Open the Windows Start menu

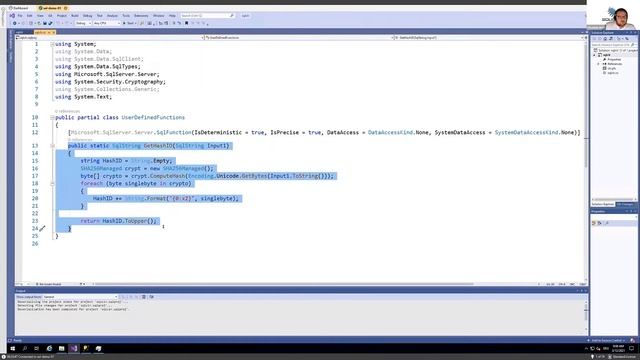12,349
